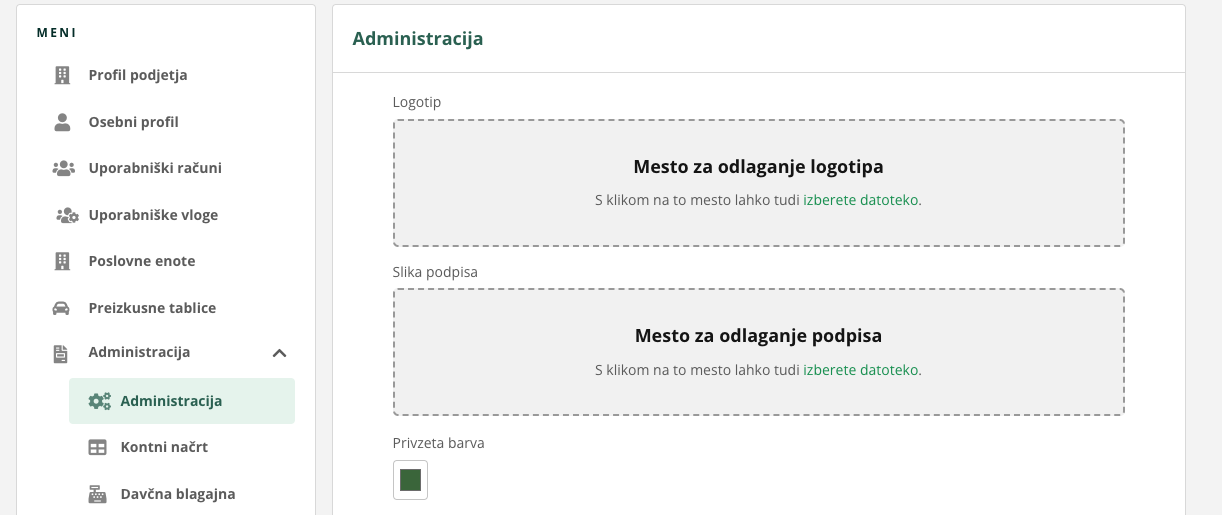Image resolution: width=1222 pixels, height=515 pixels.
Task: Click the gears icon in highlighted Administracija item
Action: (99, 401)
